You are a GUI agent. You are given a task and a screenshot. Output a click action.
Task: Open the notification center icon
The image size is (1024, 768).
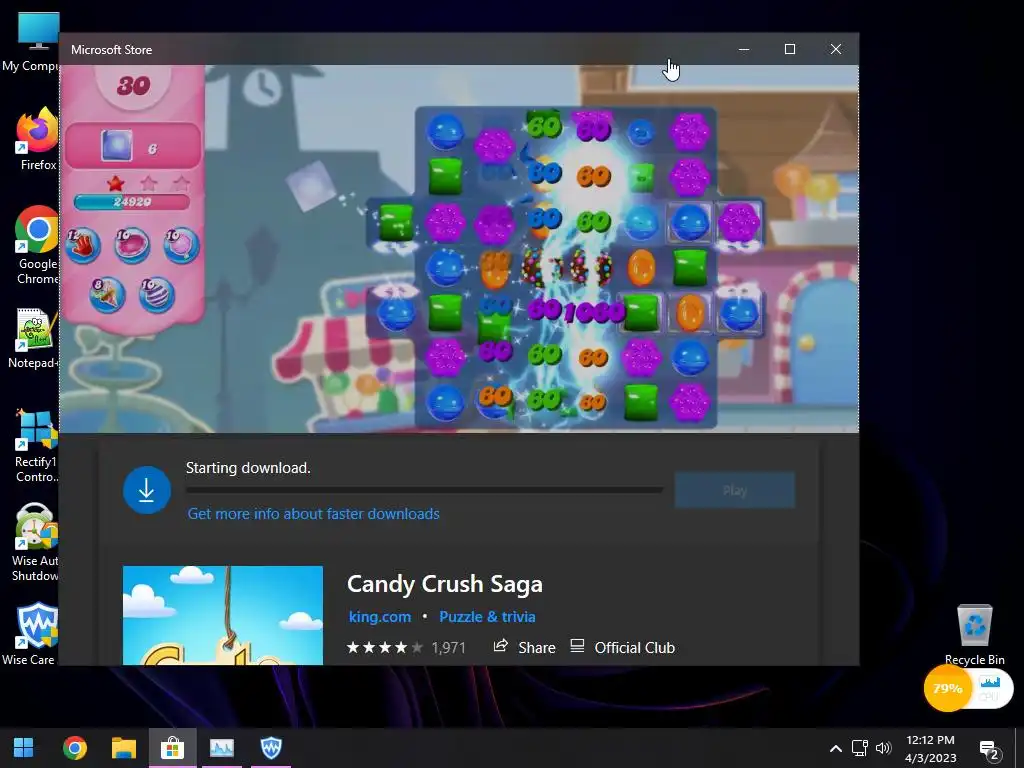990,750
